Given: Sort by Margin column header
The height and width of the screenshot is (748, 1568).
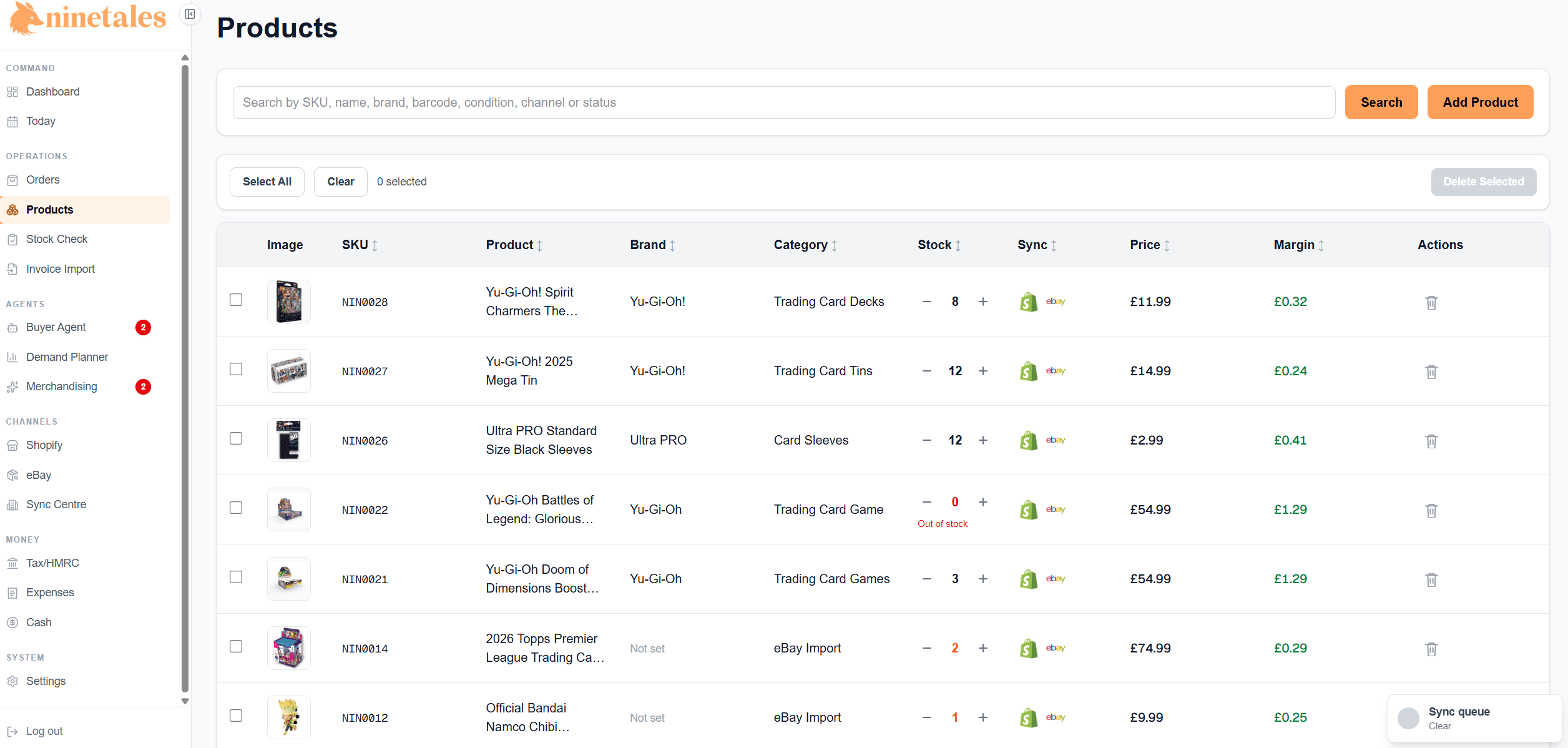Looking at the screenshot, I should click(1299, 245).
